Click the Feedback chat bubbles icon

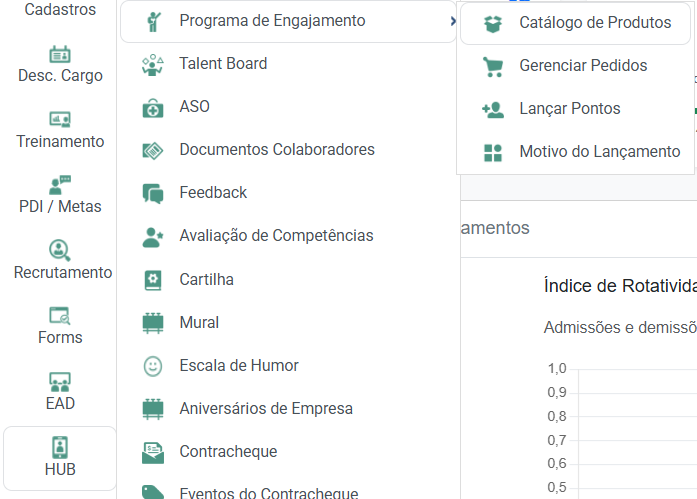pyautogui.click(x=152, y=193)
